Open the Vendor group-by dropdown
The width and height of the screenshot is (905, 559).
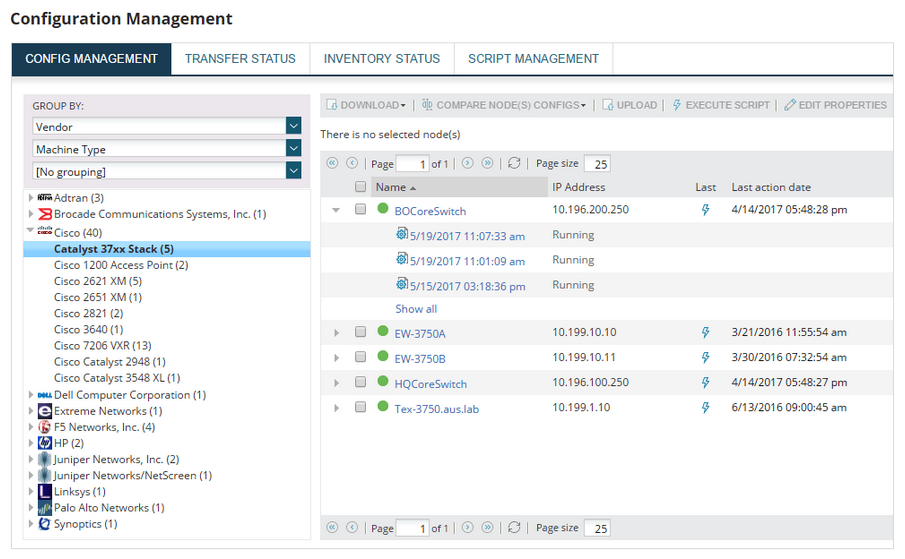pyautogui.click(x=294, y=126)
